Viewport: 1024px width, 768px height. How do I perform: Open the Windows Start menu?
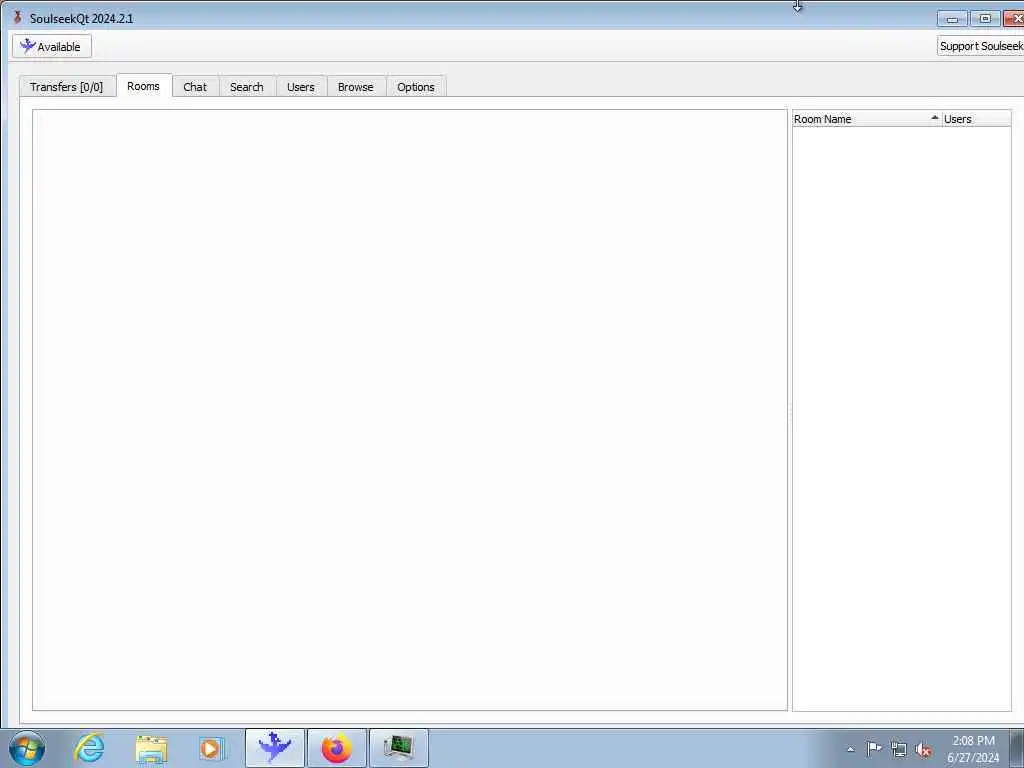click(x=27, y=748)
